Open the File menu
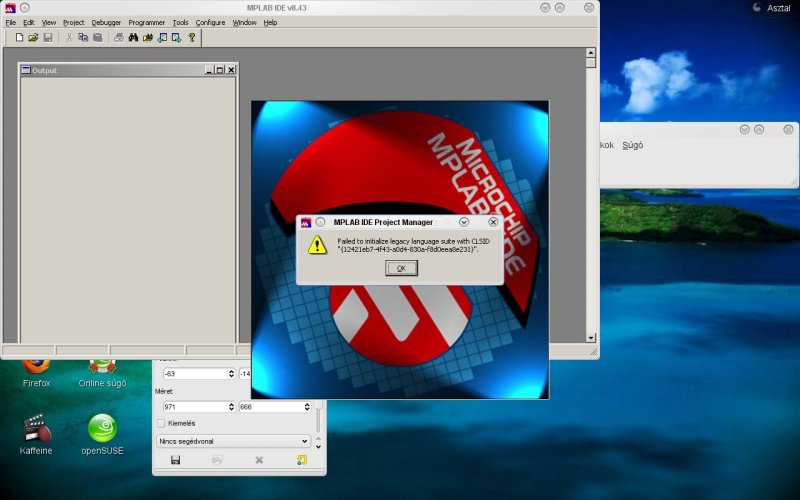Screen dimensions: 800x500 point(11,22)
